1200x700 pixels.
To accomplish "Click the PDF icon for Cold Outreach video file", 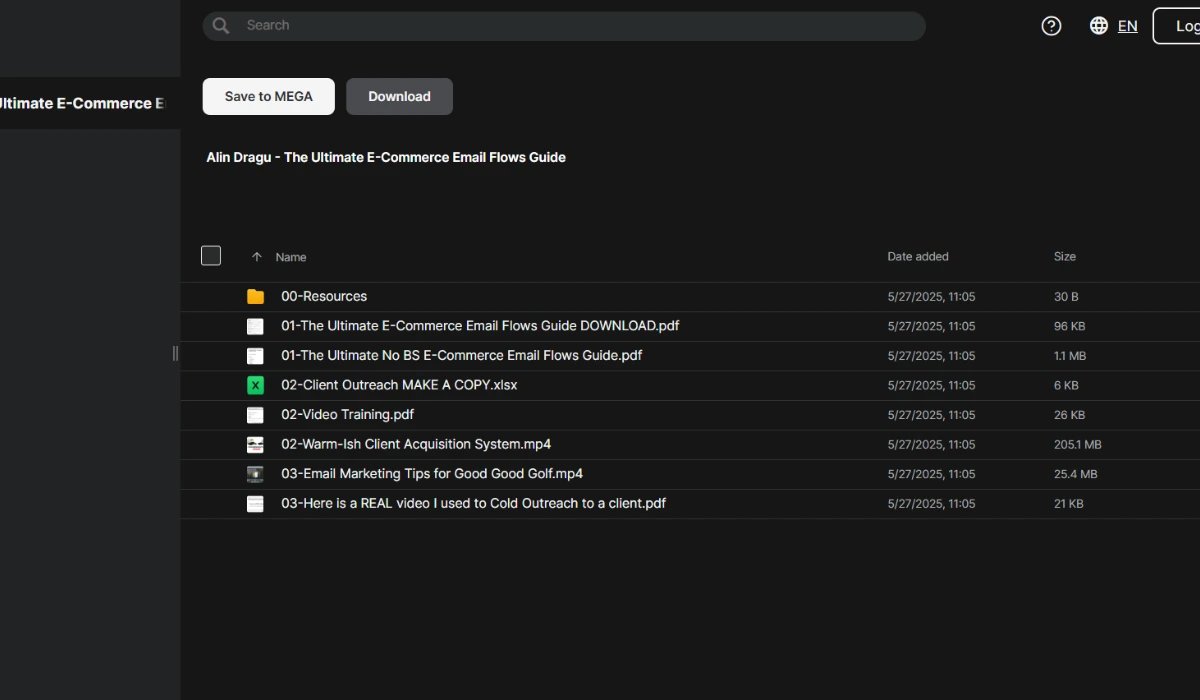I will pos(256,503).
